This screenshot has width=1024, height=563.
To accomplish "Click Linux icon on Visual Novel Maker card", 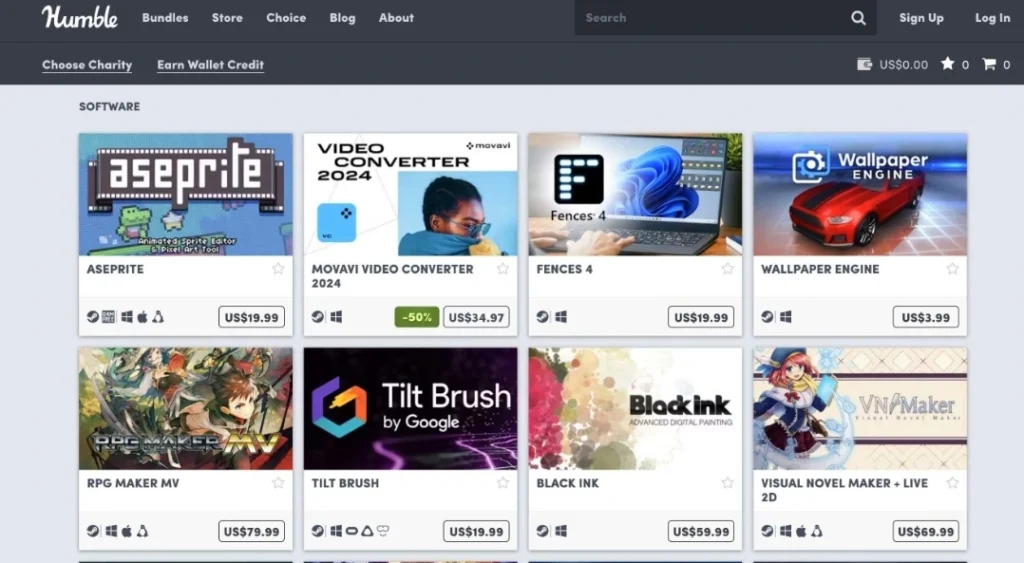I will (816, 531).
